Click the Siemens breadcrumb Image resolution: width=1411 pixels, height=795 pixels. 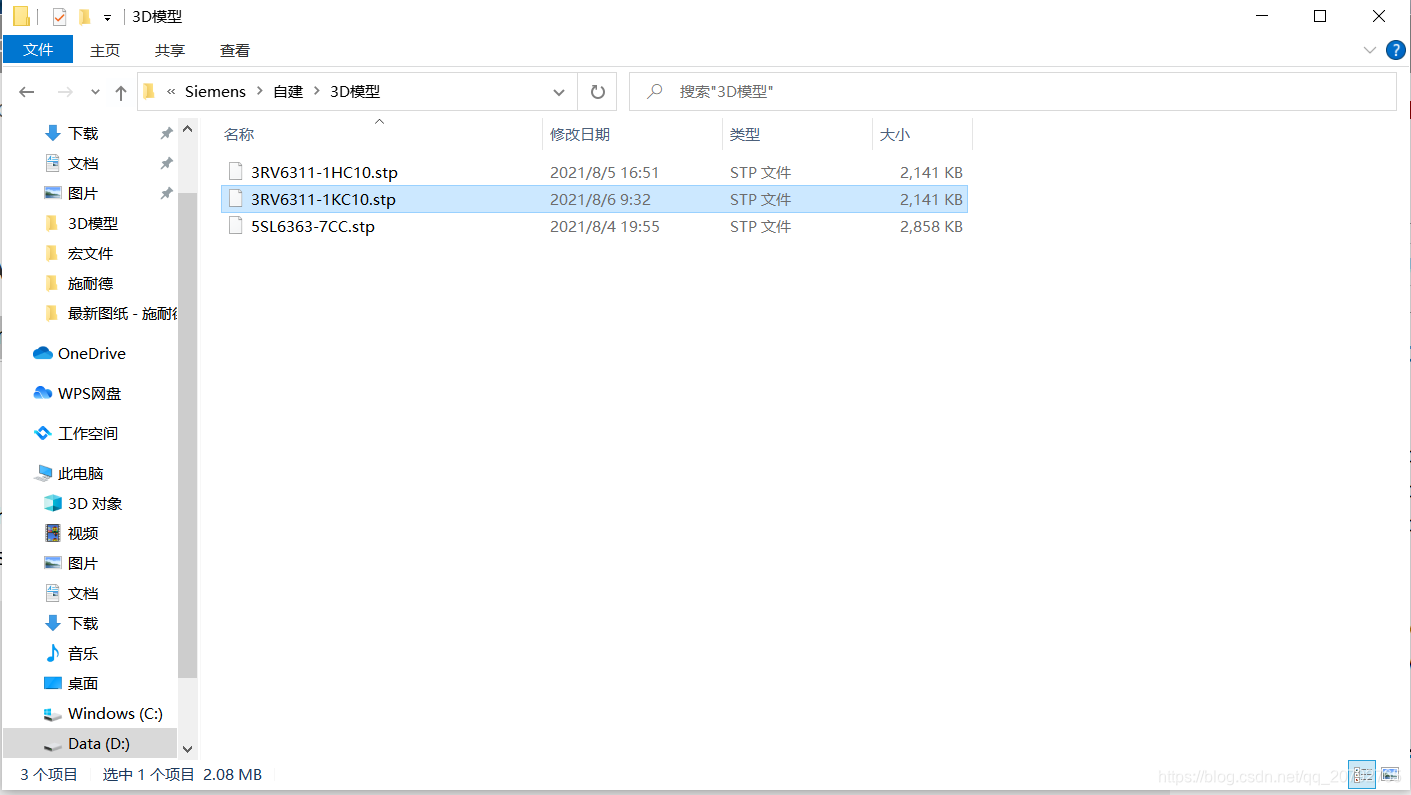coord(215,91)
